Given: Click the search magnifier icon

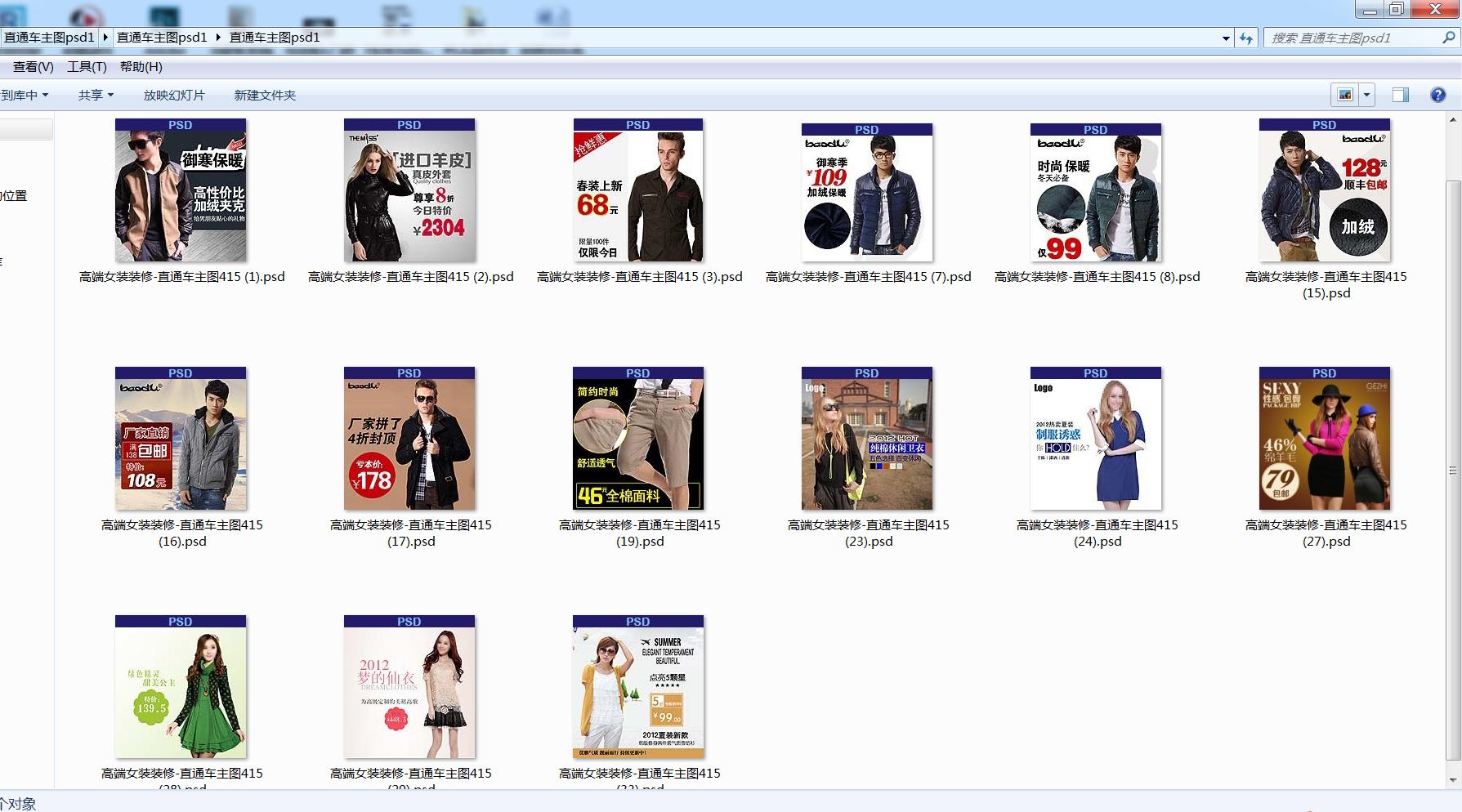Looking at the screenshot, I should 1448,38.
